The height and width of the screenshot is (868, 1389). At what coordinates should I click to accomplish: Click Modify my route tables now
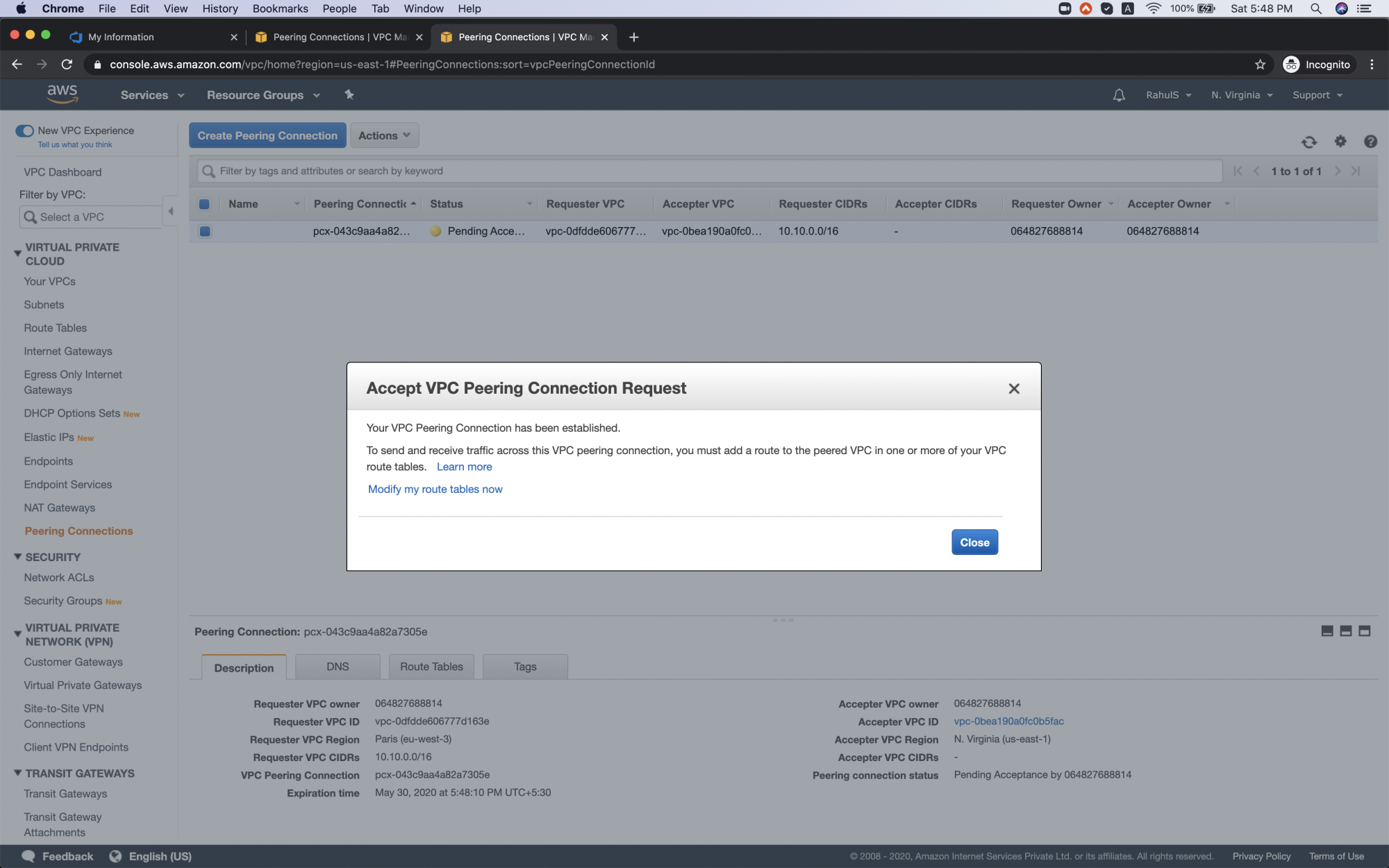point(435,489)
